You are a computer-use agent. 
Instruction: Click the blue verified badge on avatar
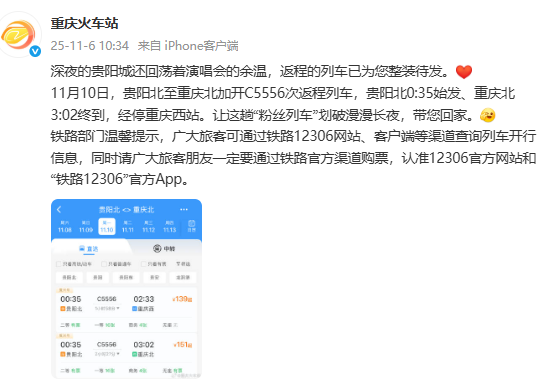[35, 51]
